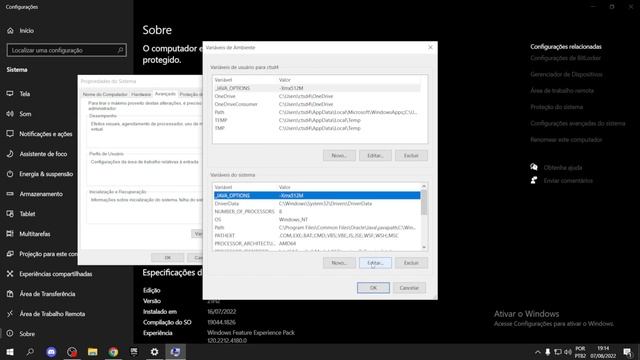The width and height of the screenshot is (640, 360).
Task: Click Obtenha ajuda link
Action: pos(563,168)
